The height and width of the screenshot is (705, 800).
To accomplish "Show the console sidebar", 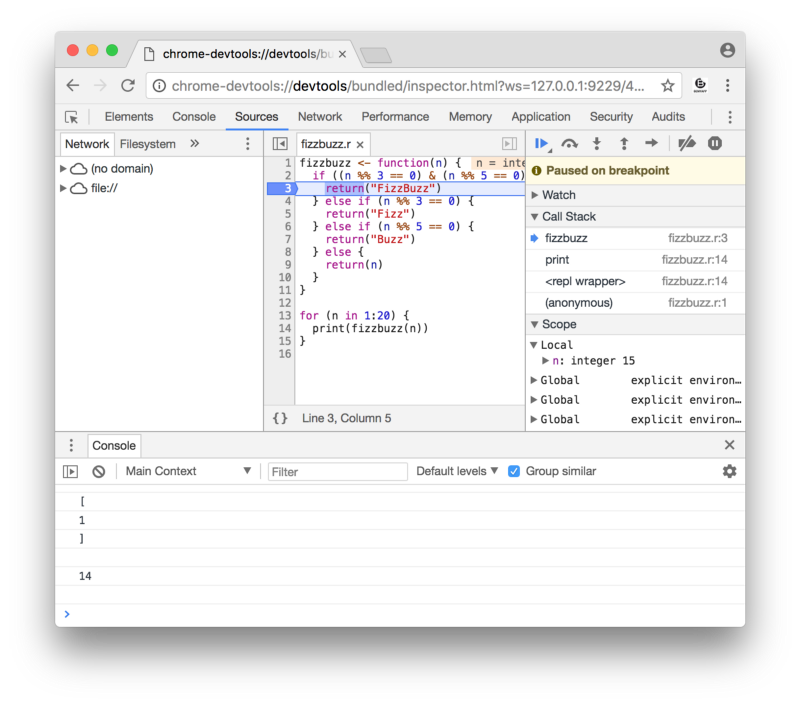I will point(70,471).
